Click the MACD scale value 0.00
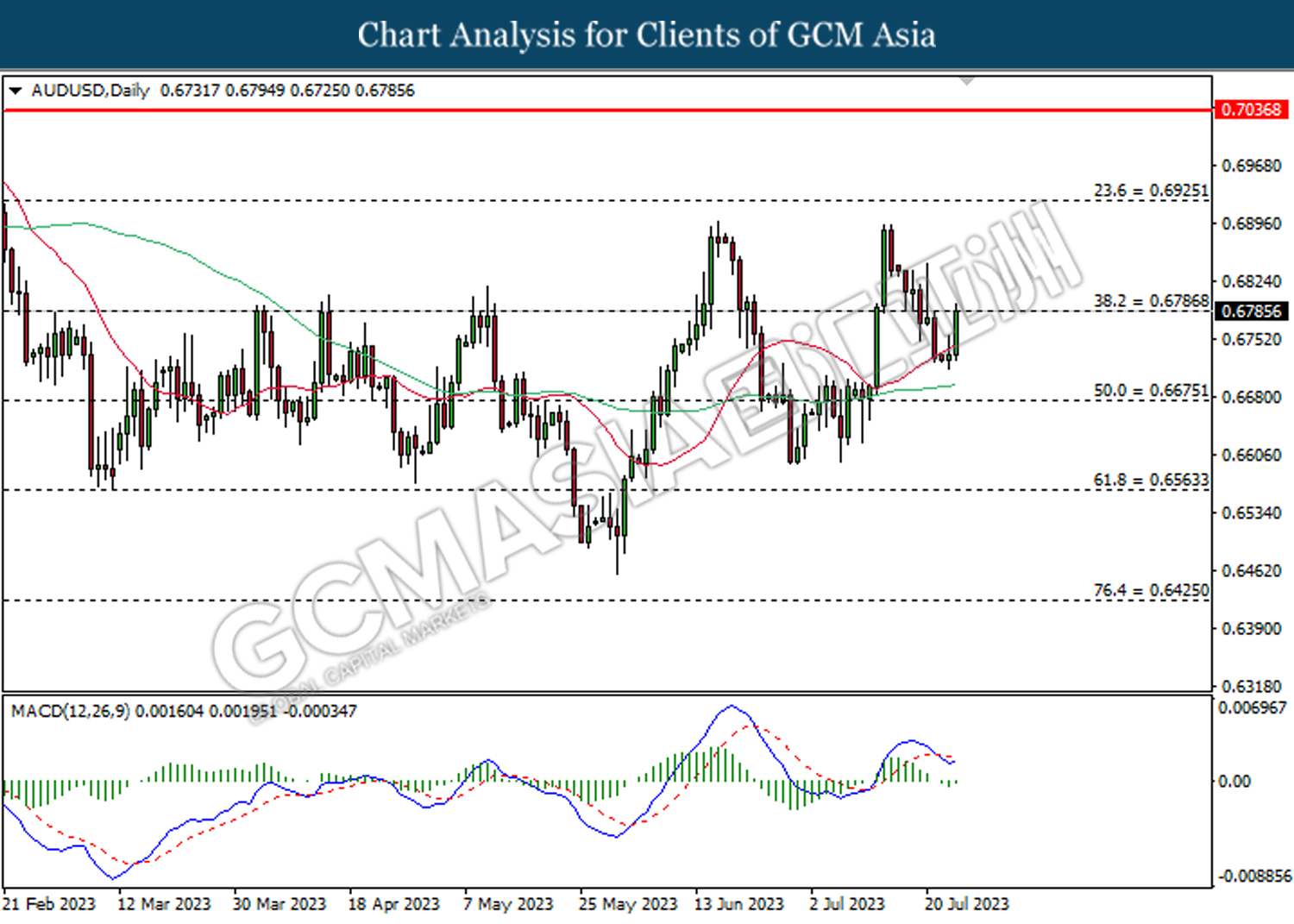 (x=1234, y=781)
